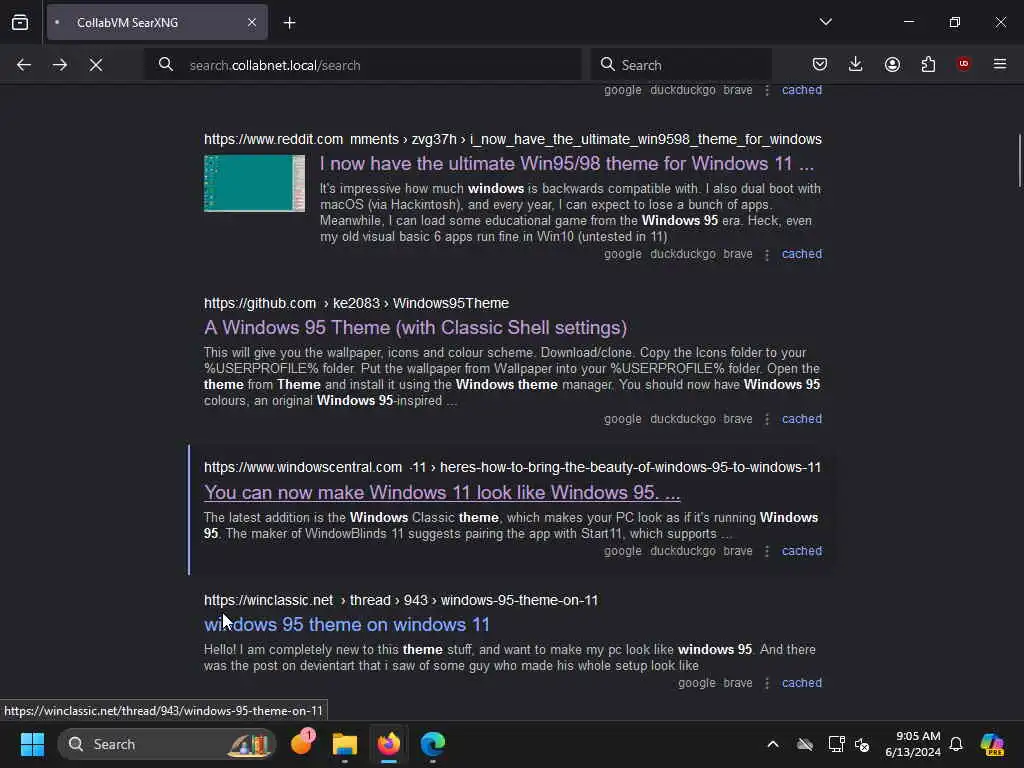Viewport: 1024px width, 768px height.
Task: Open the Firefox application menu
Action: point(1000,64)
